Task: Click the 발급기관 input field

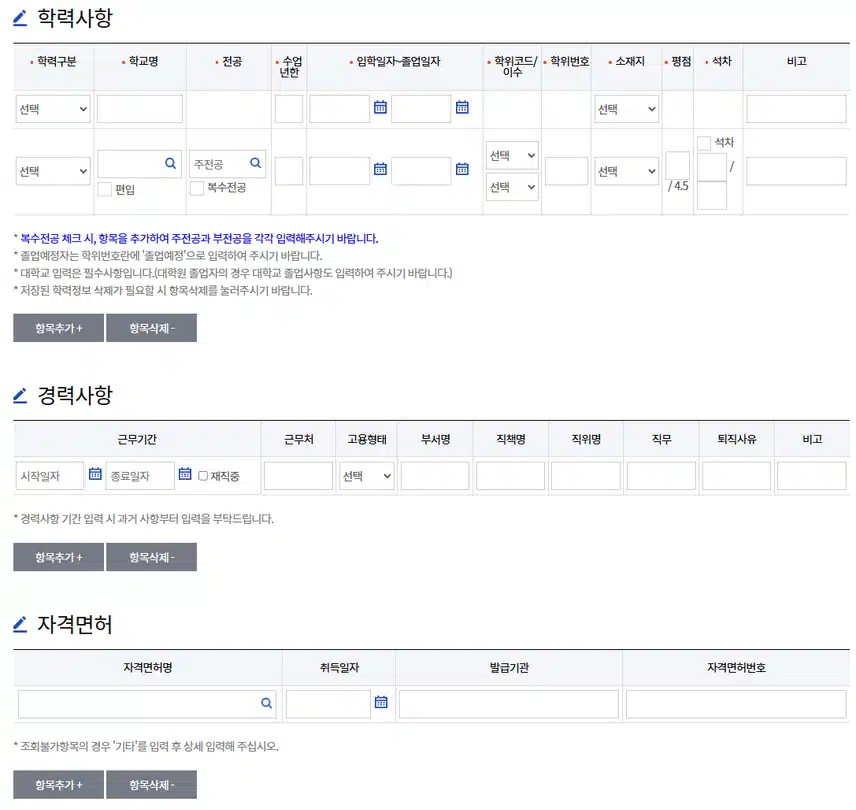Action: (509, 704)
